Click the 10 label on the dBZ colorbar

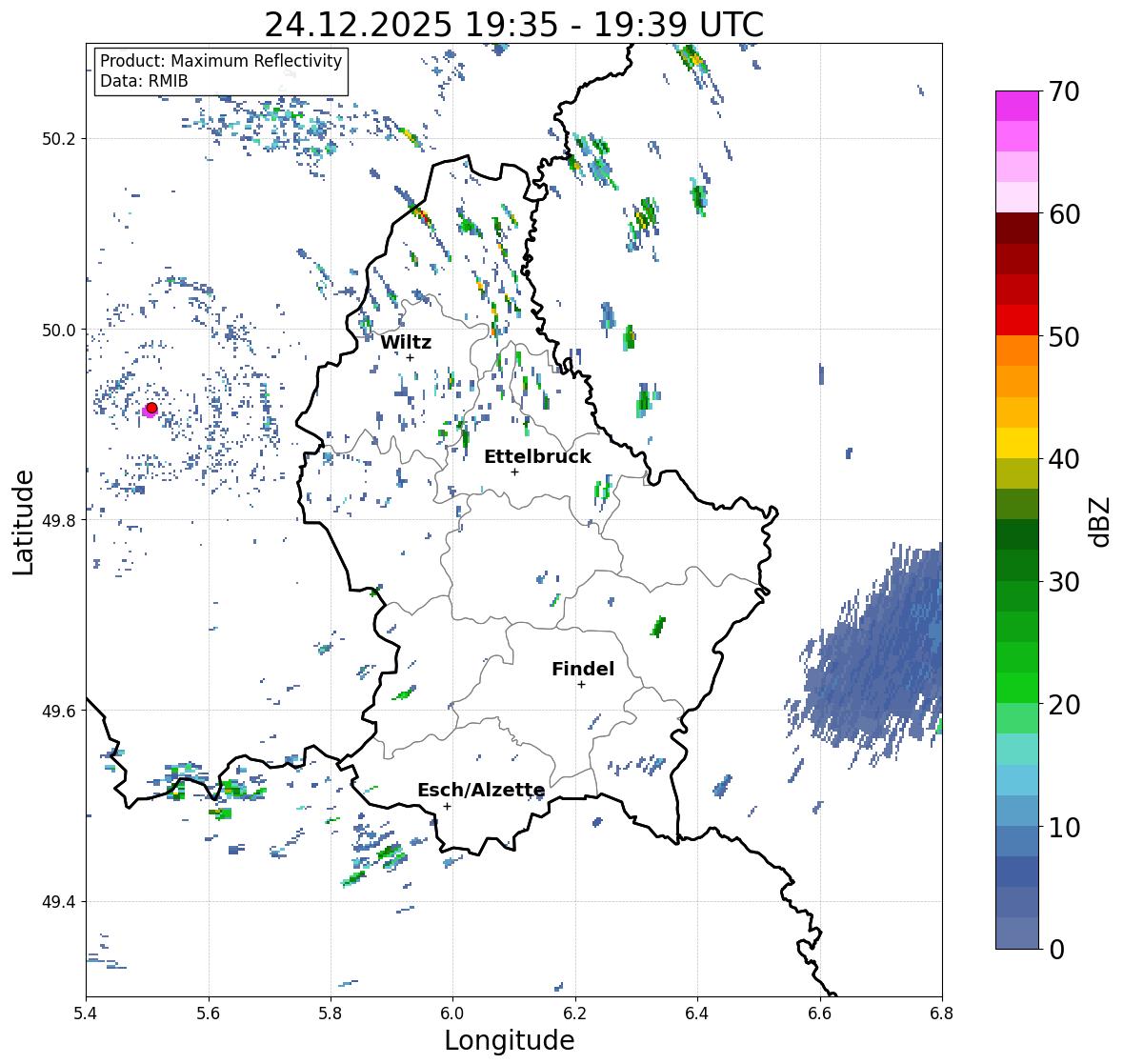point(1063,827)
